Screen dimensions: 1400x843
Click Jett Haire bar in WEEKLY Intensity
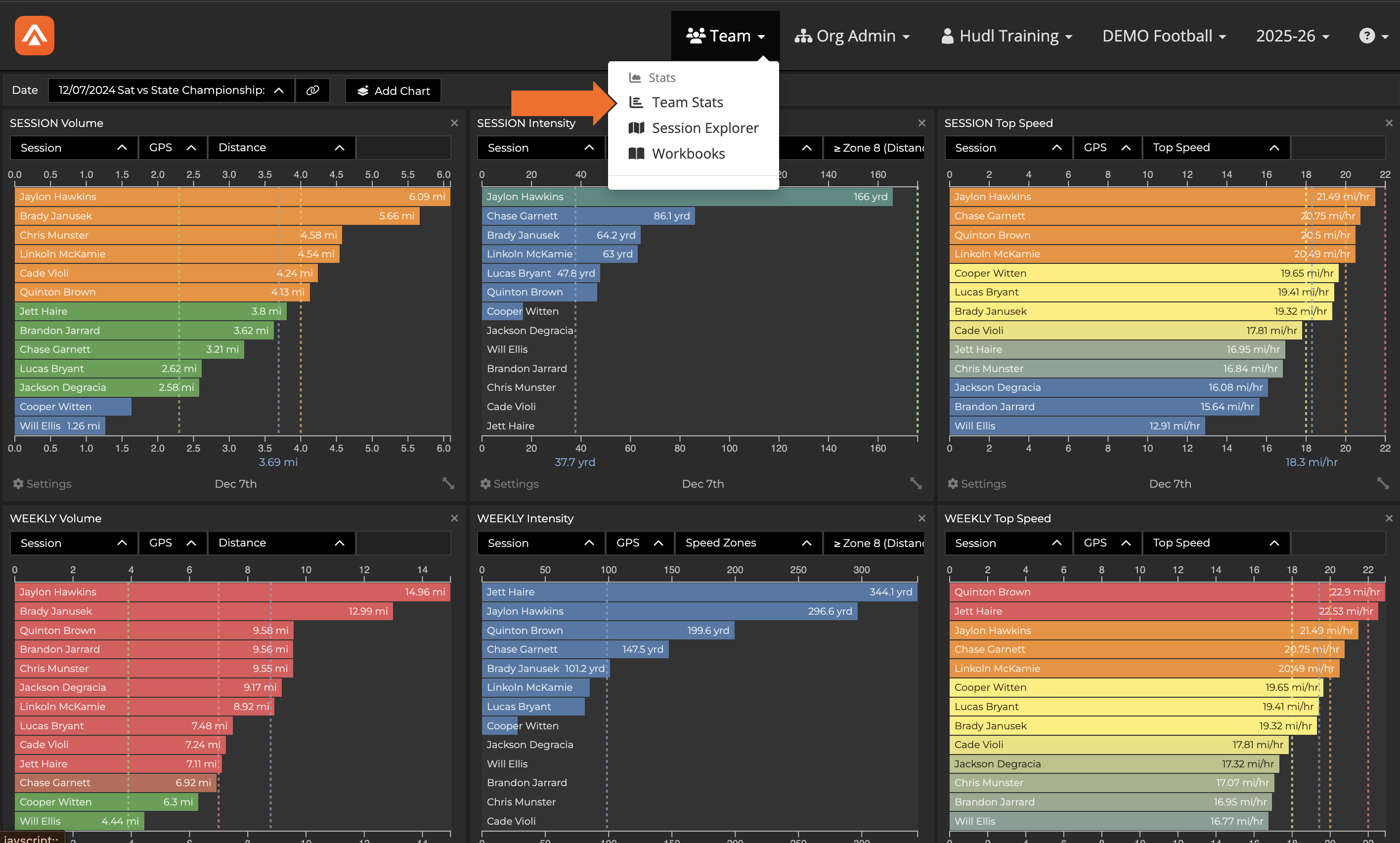(x=700, y=592)
